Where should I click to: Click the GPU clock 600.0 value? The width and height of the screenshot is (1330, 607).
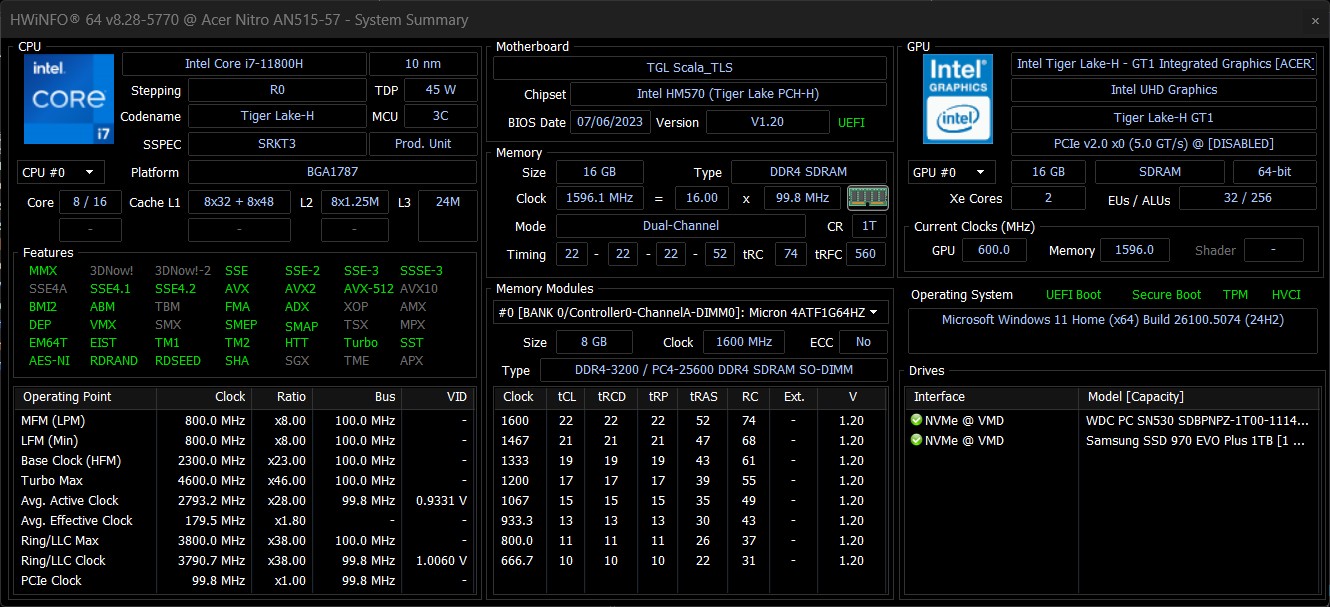993,250
